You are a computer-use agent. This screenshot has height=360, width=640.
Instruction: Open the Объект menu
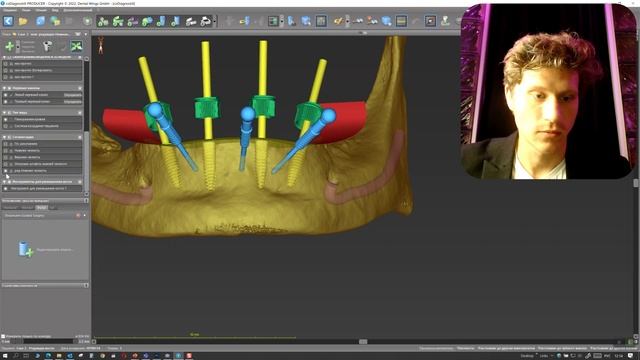pos(41,10)
